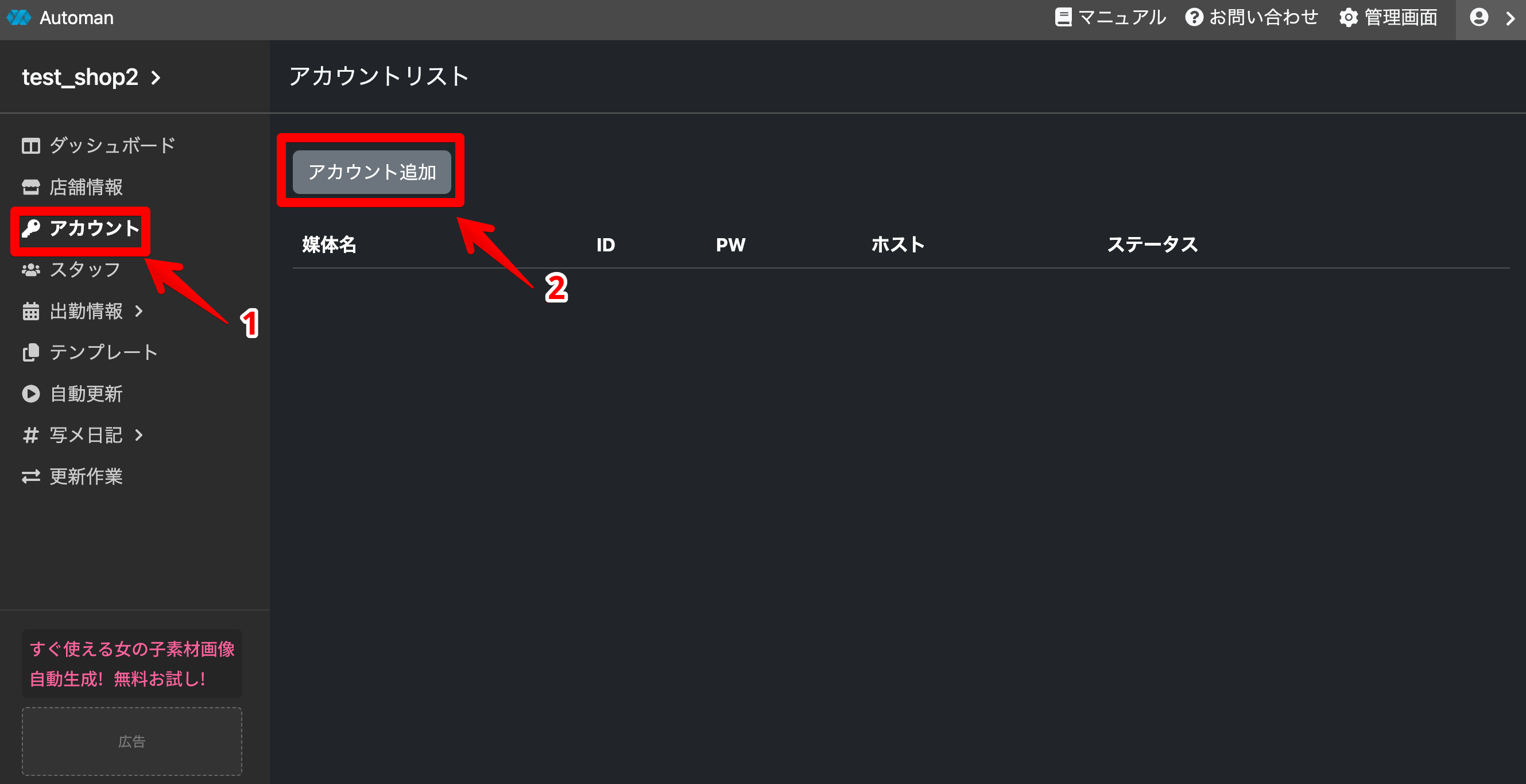Image resolution: width=1526 pixels, height=784 pixels.
Task: Open the ダッシュボード menu item
Action: tap(99, 146)
